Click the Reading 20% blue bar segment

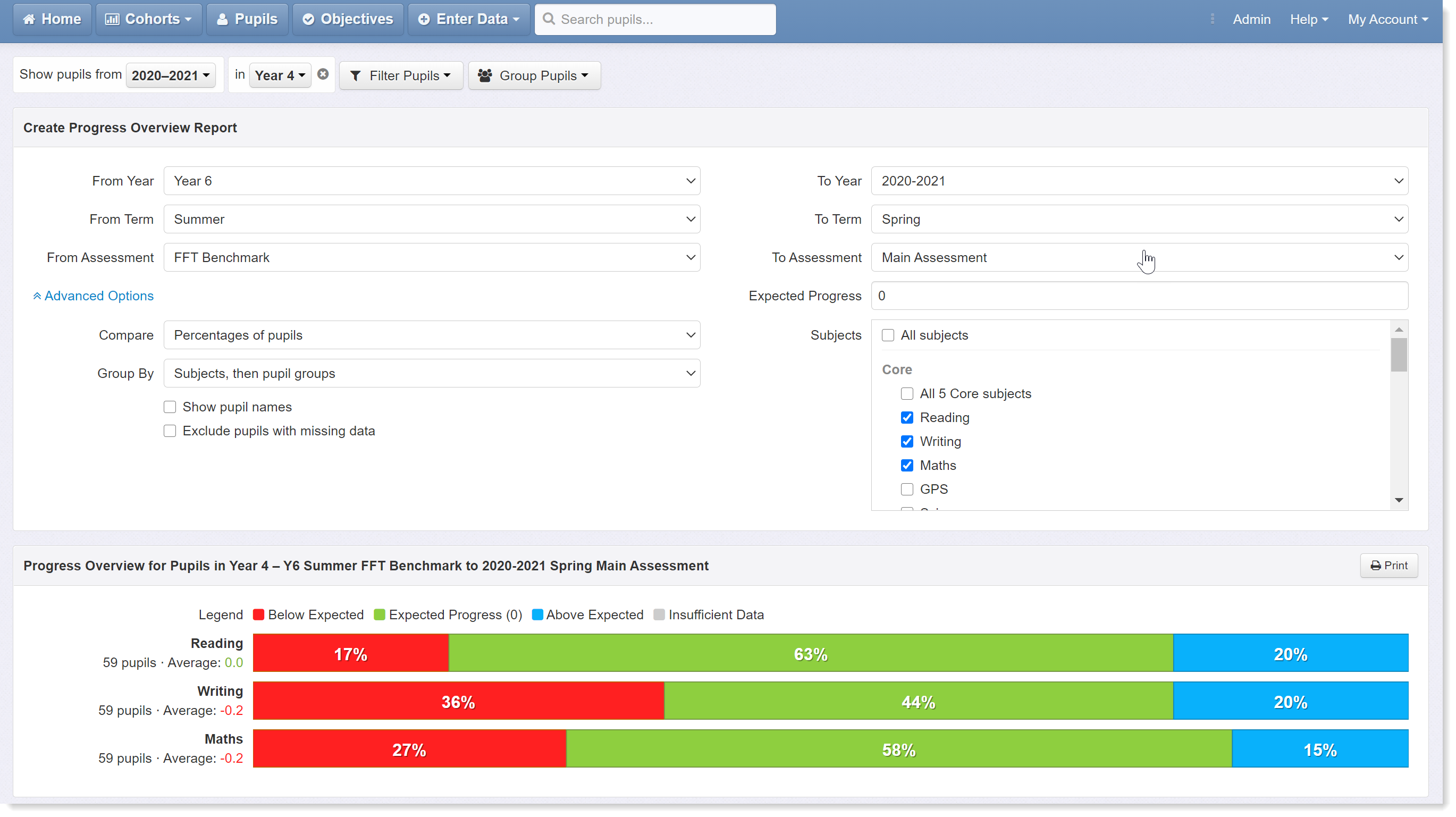tap(1290, 653)
